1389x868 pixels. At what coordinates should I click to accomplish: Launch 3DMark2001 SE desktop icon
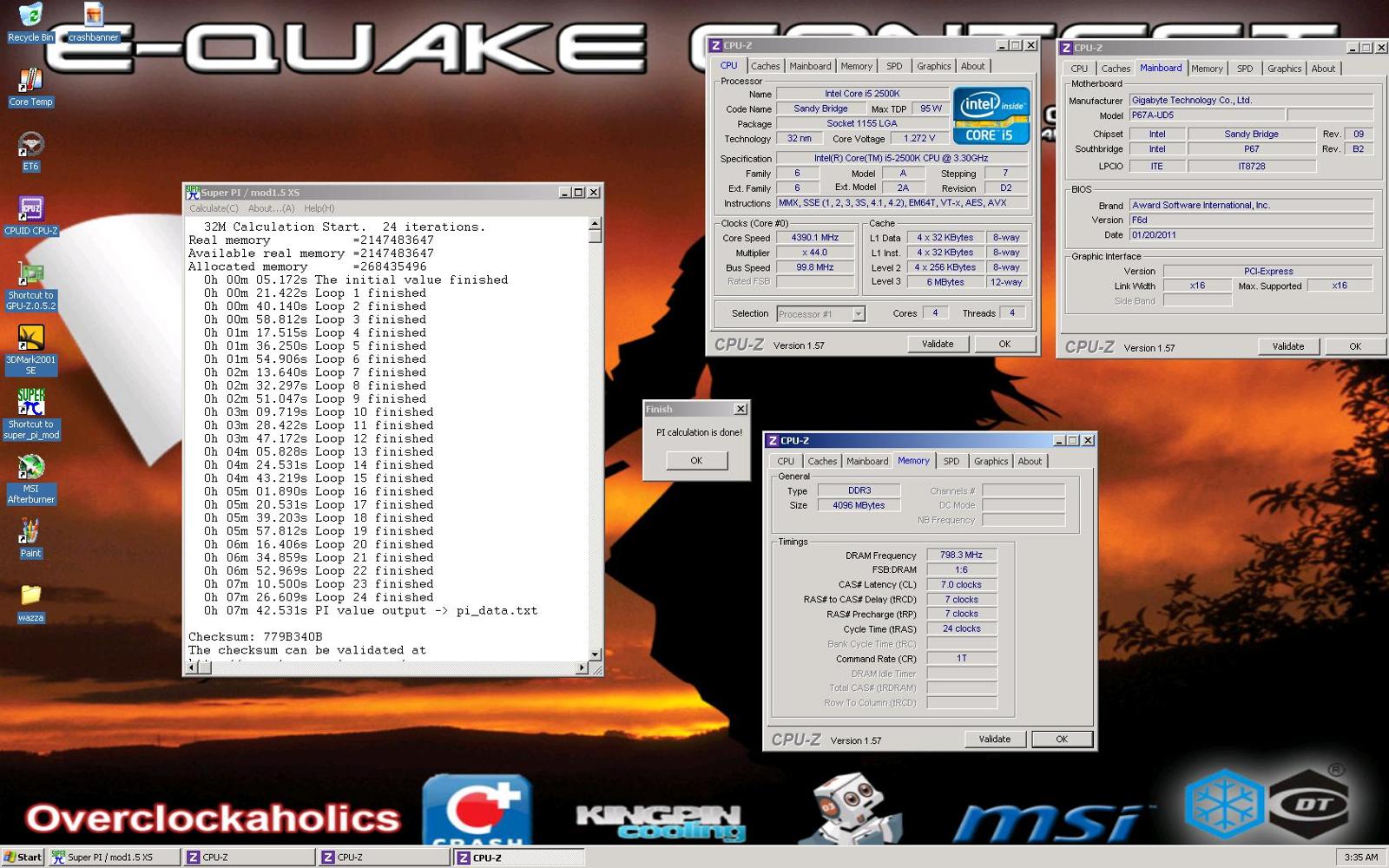(x=30, y=350)
